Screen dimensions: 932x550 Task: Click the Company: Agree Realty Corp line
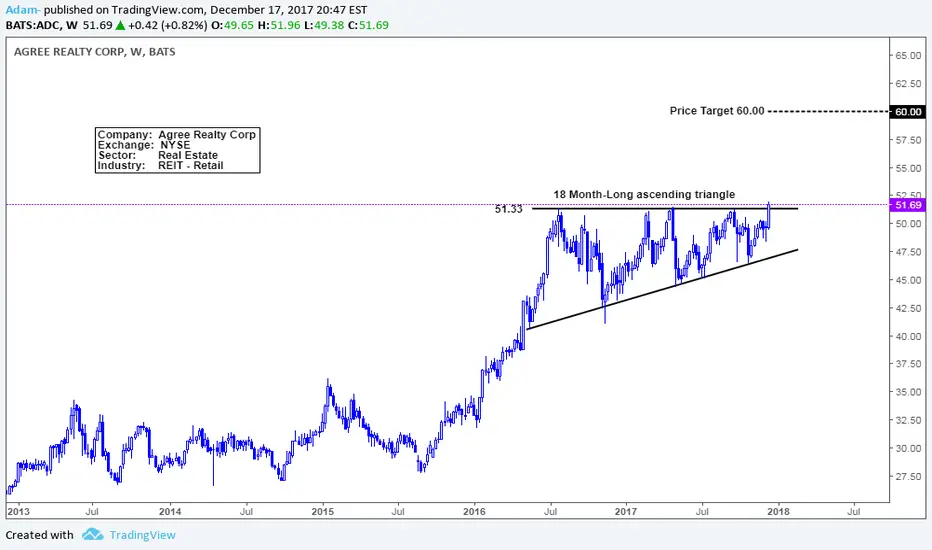(177, 134)
